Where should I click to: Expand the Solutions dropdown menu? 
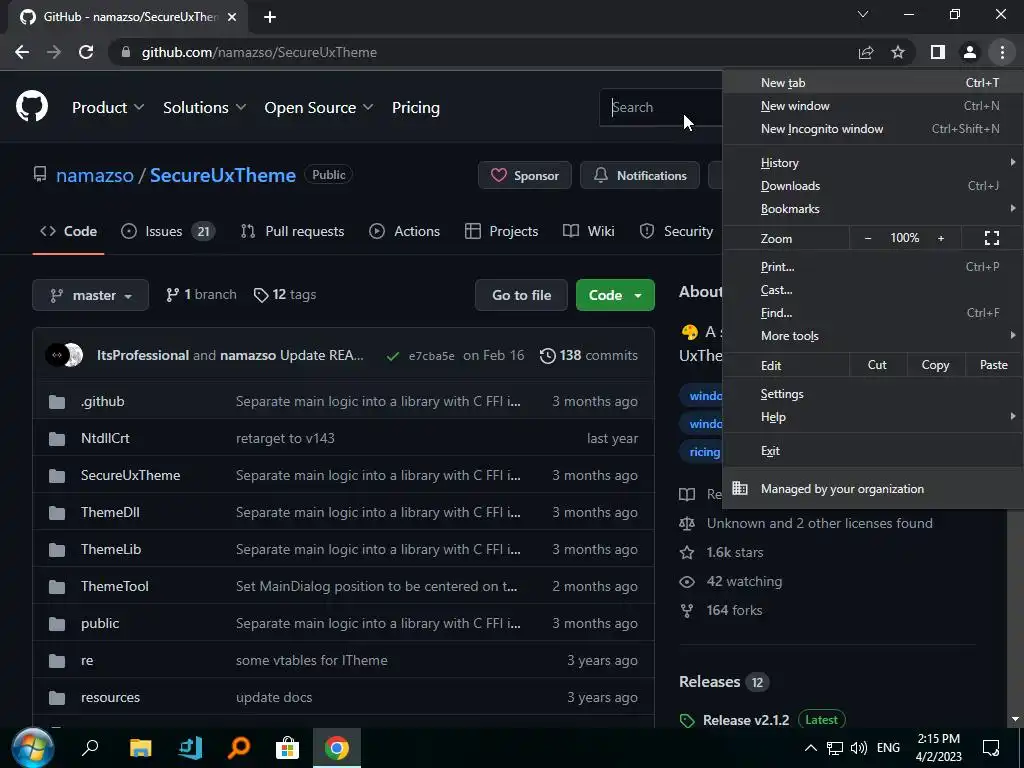(204, 108)
